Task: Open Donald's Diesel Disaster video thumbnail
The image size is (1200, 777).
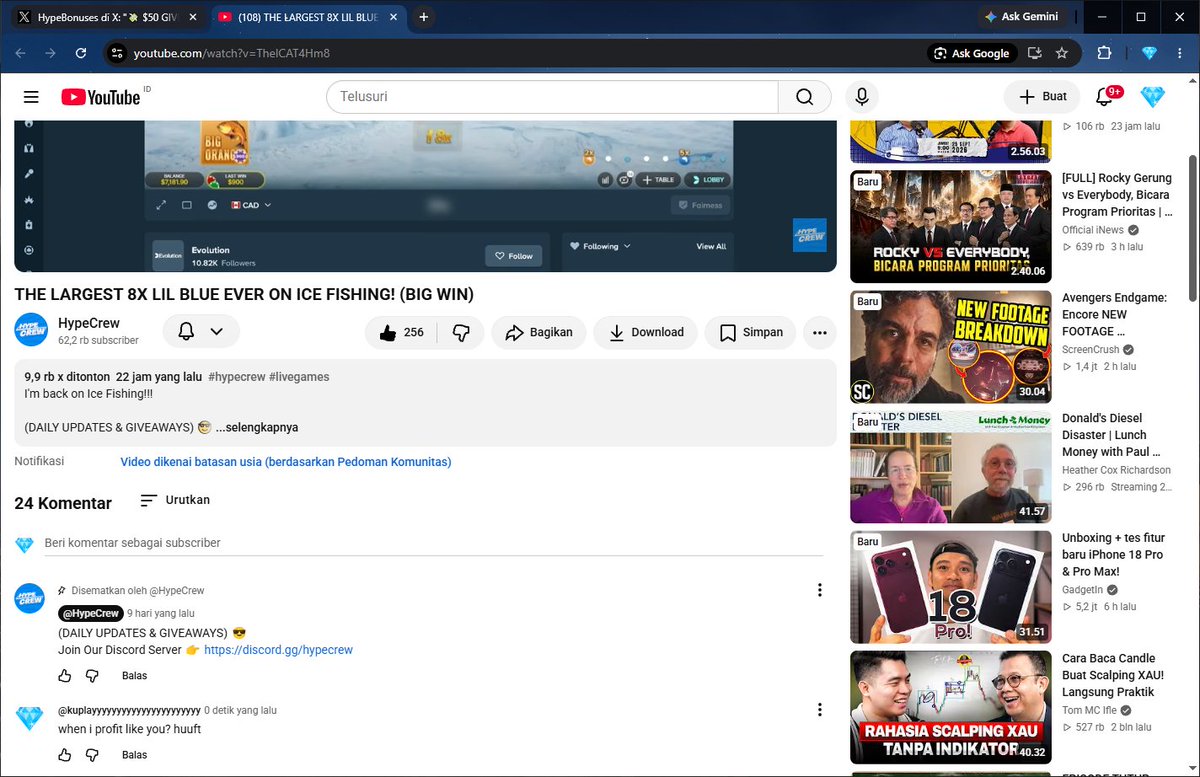Action: click(951, 467)
